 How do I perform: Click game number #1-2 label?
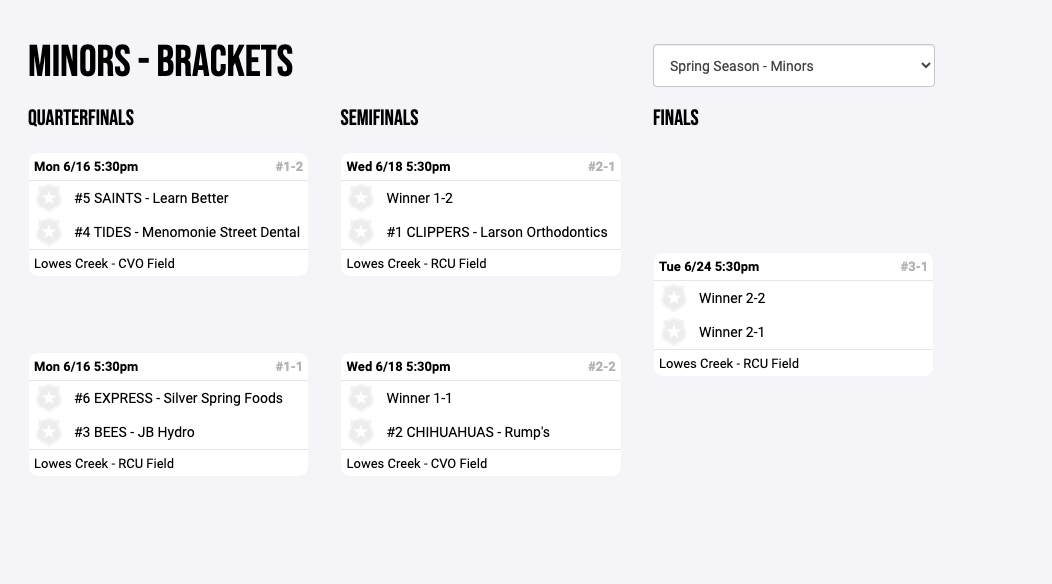(x=289, y=167)
